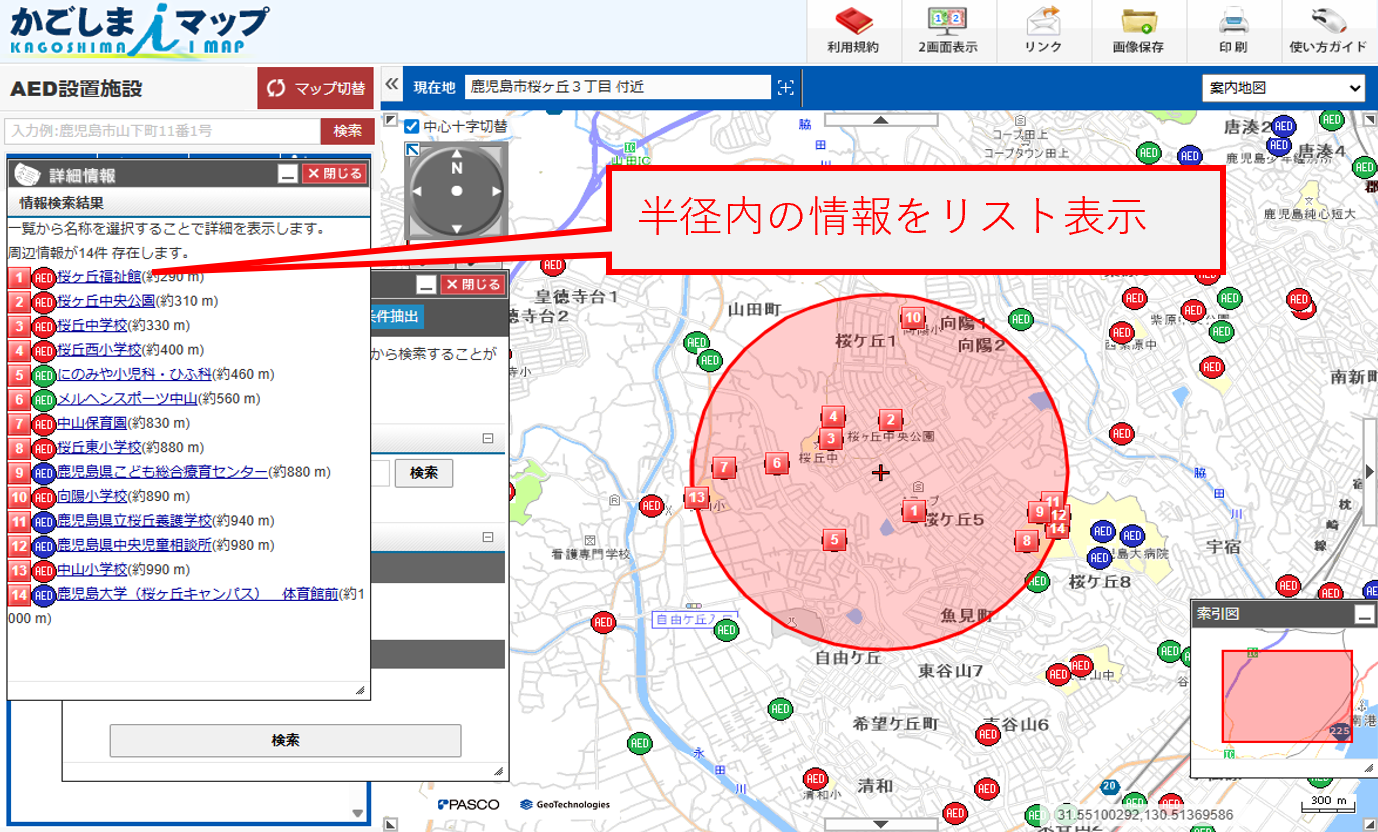Click the マップ切替 map switch button
Viewport: 1378px width, 832px height.
(x=316, y=88)
